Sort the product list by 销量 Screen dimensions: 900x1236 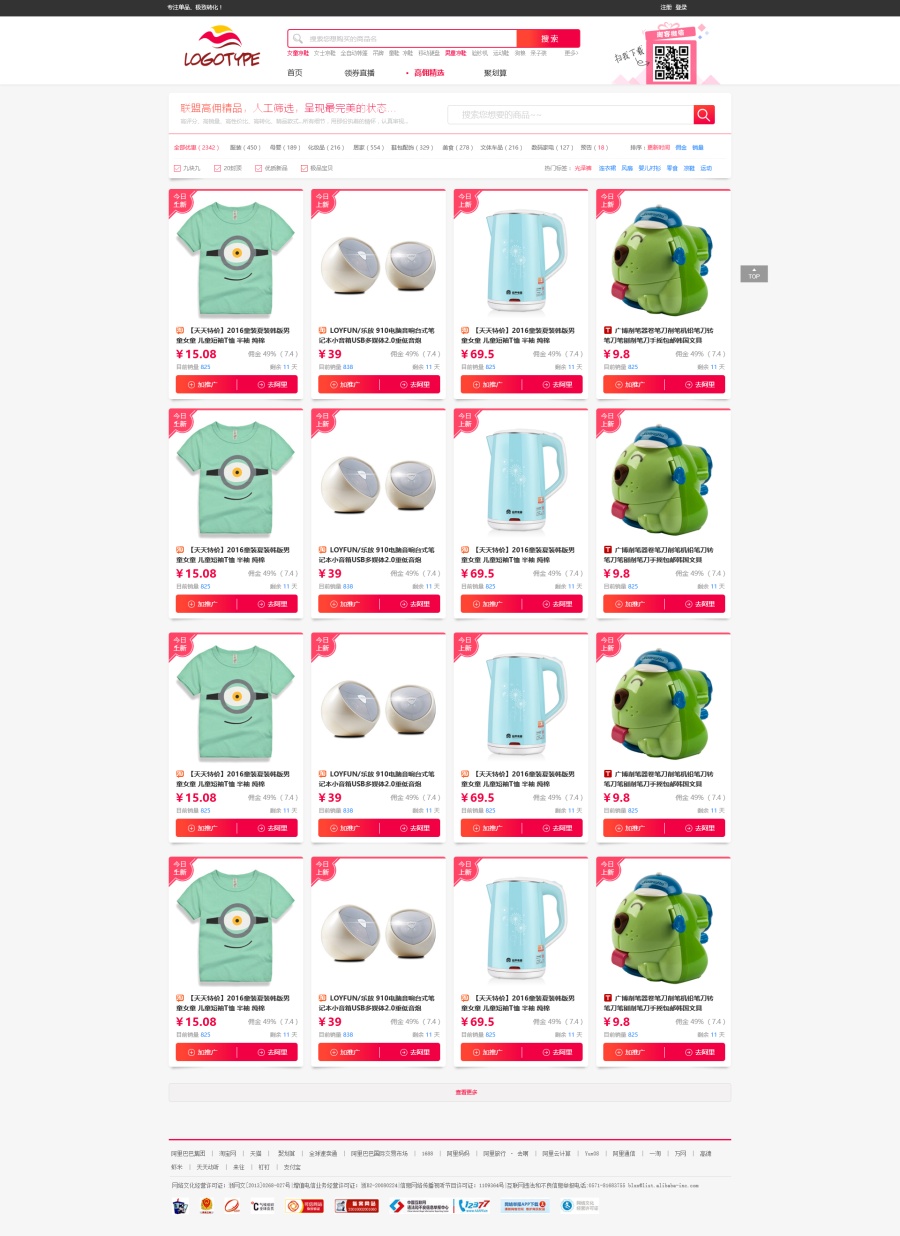pyautogui.click(x=698, y=147)
